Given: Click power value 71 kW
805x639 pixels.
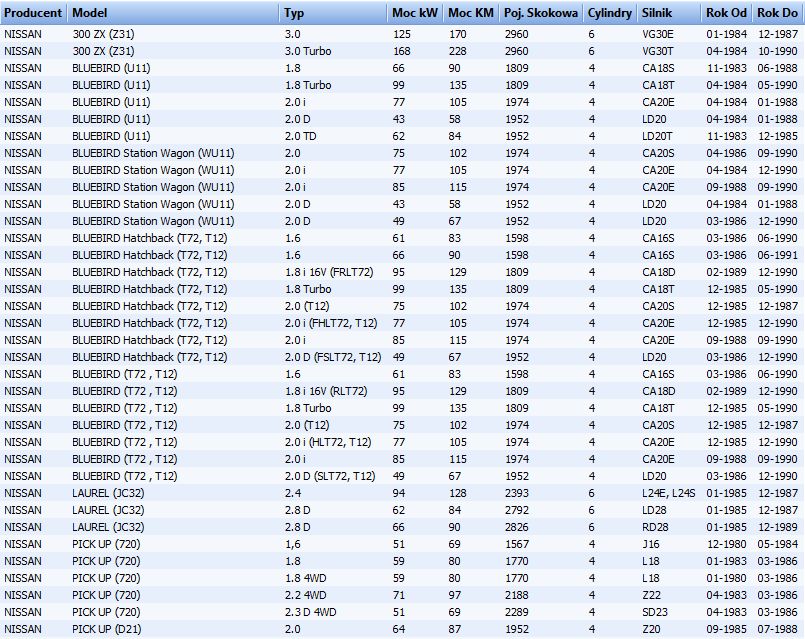Looking at the screenshot, I should tap(399, 595).
